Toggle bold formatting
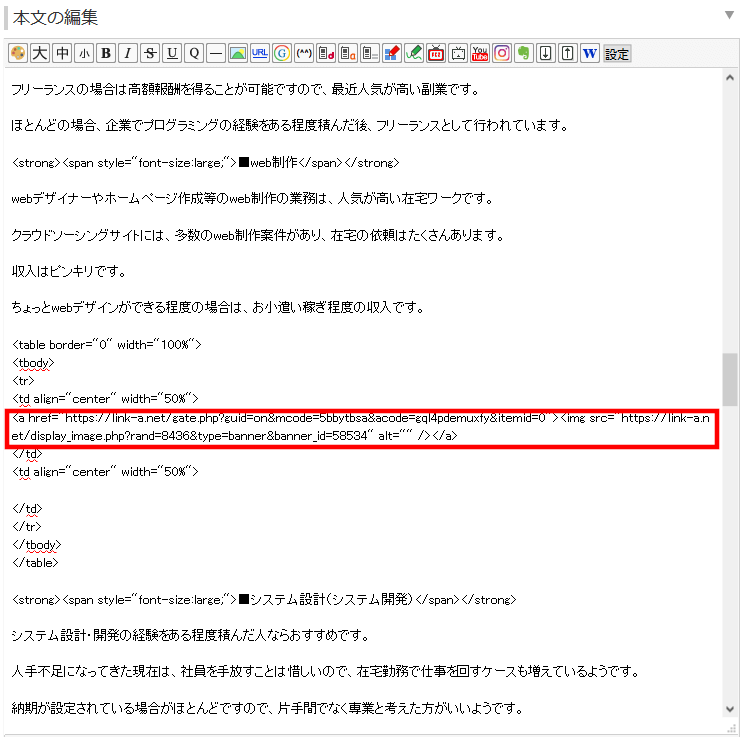The height and width of the screenshot is (737, 742). click(106, 53)
